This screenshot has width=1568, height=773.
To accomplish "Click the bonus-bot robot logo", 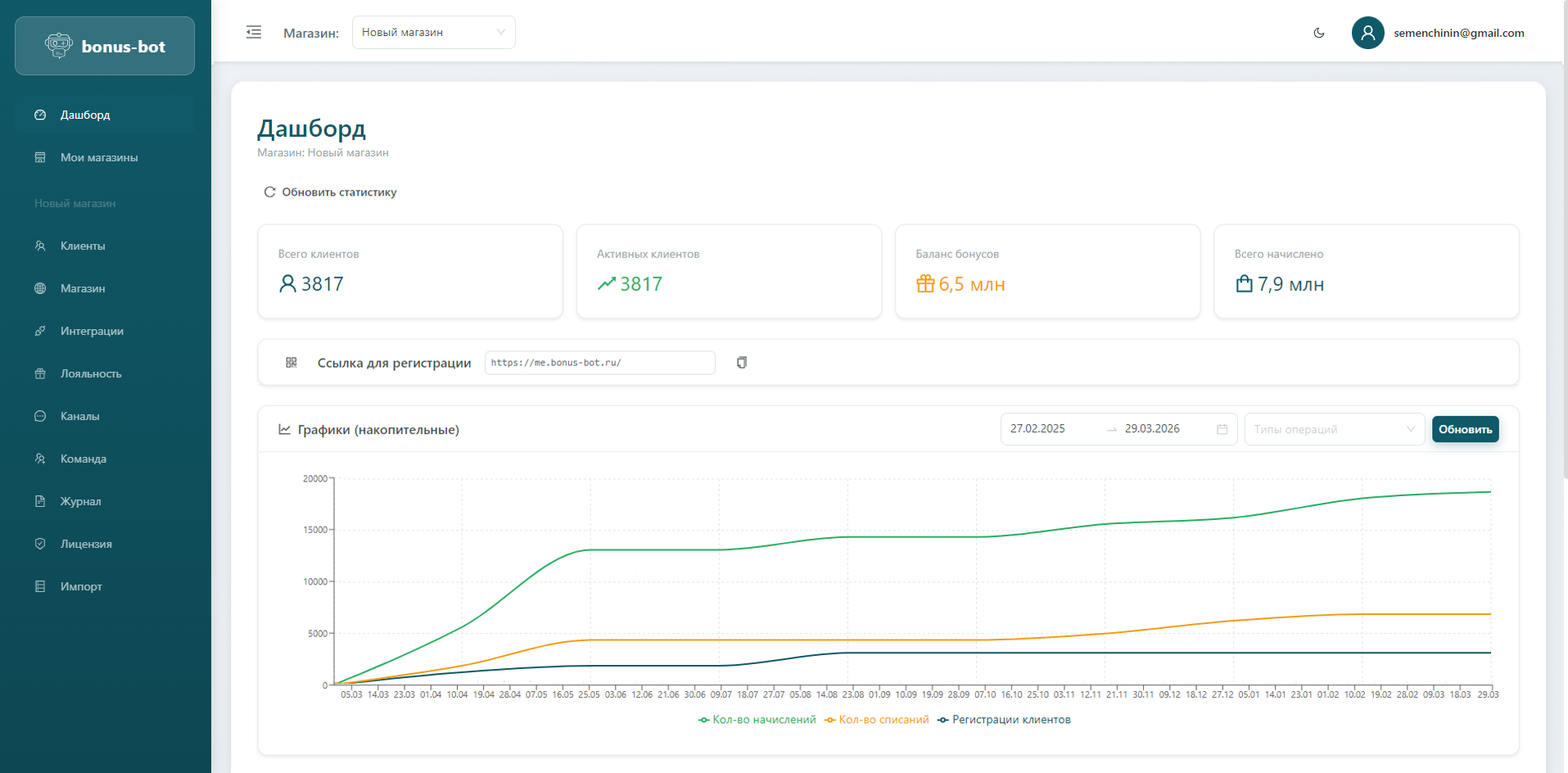I will [x=59, y=46].
